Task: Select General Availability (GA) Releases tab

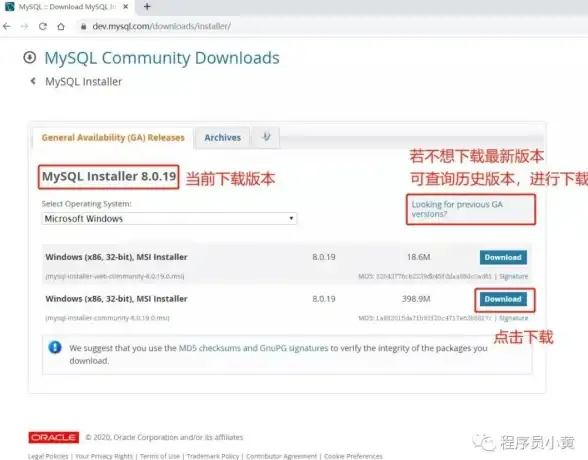Action: click(113, 138)
